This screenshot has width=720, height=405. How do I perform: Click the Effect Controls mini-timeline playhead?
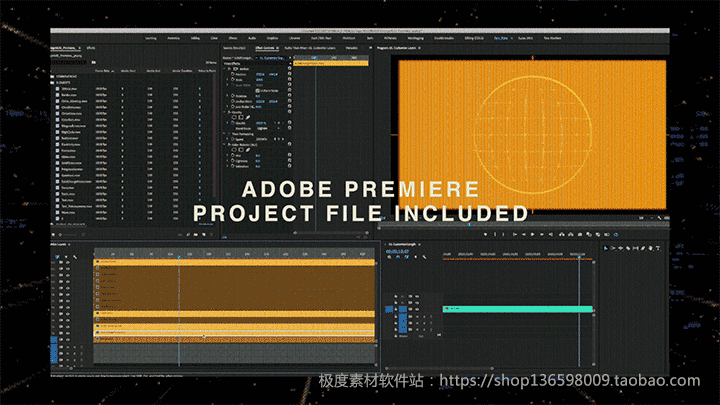[315, 58]
